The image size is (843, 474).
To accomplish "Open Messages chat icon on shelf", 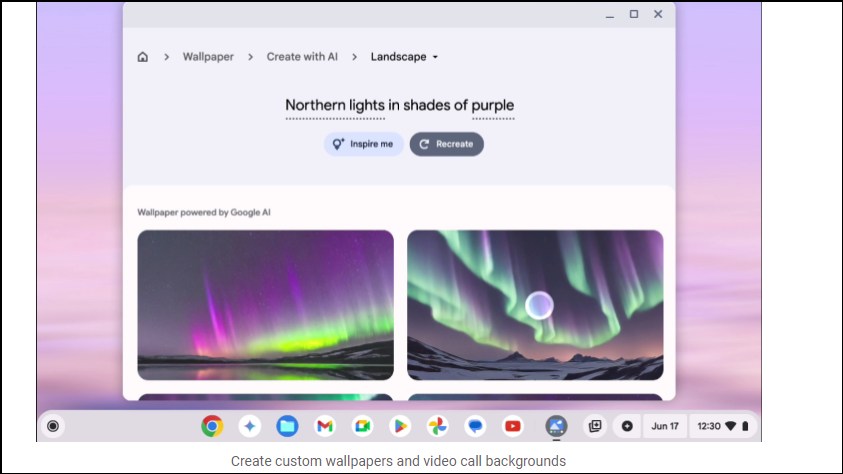I will point(475,426).
